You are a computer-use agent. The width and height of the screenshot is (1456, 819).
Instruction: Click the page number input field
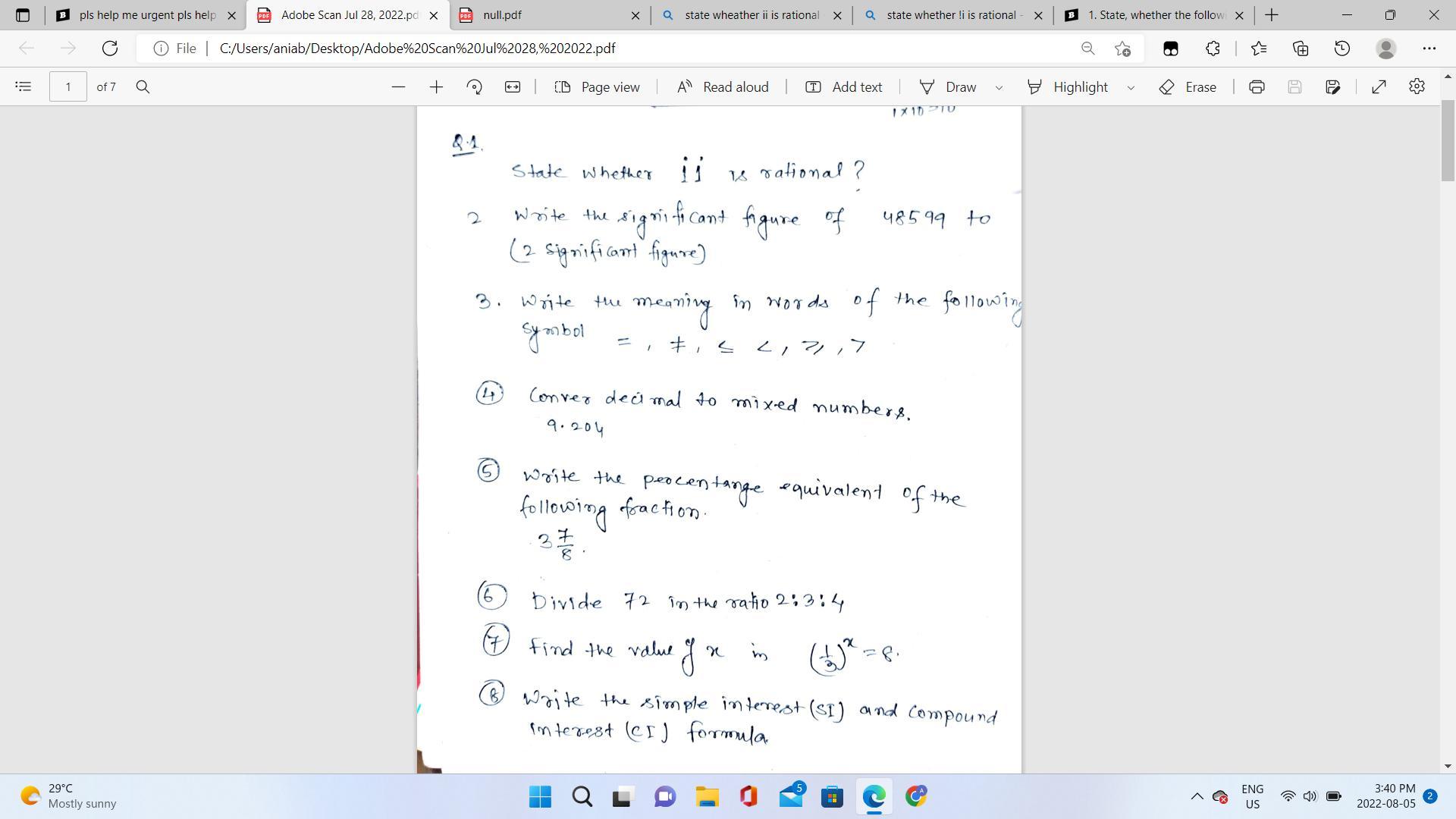pos(67,86)
